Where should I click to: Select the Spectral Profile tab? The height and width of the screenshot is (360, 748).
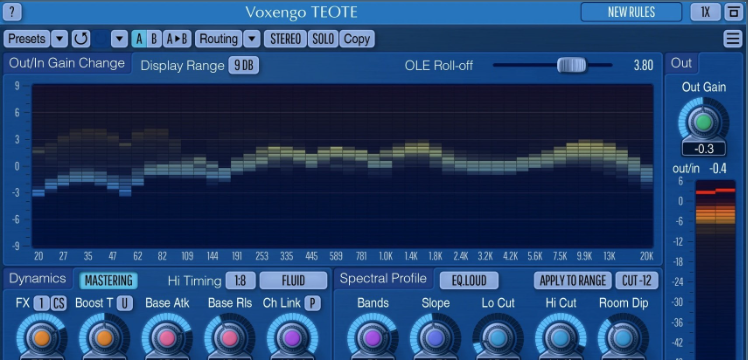point(383,278)
